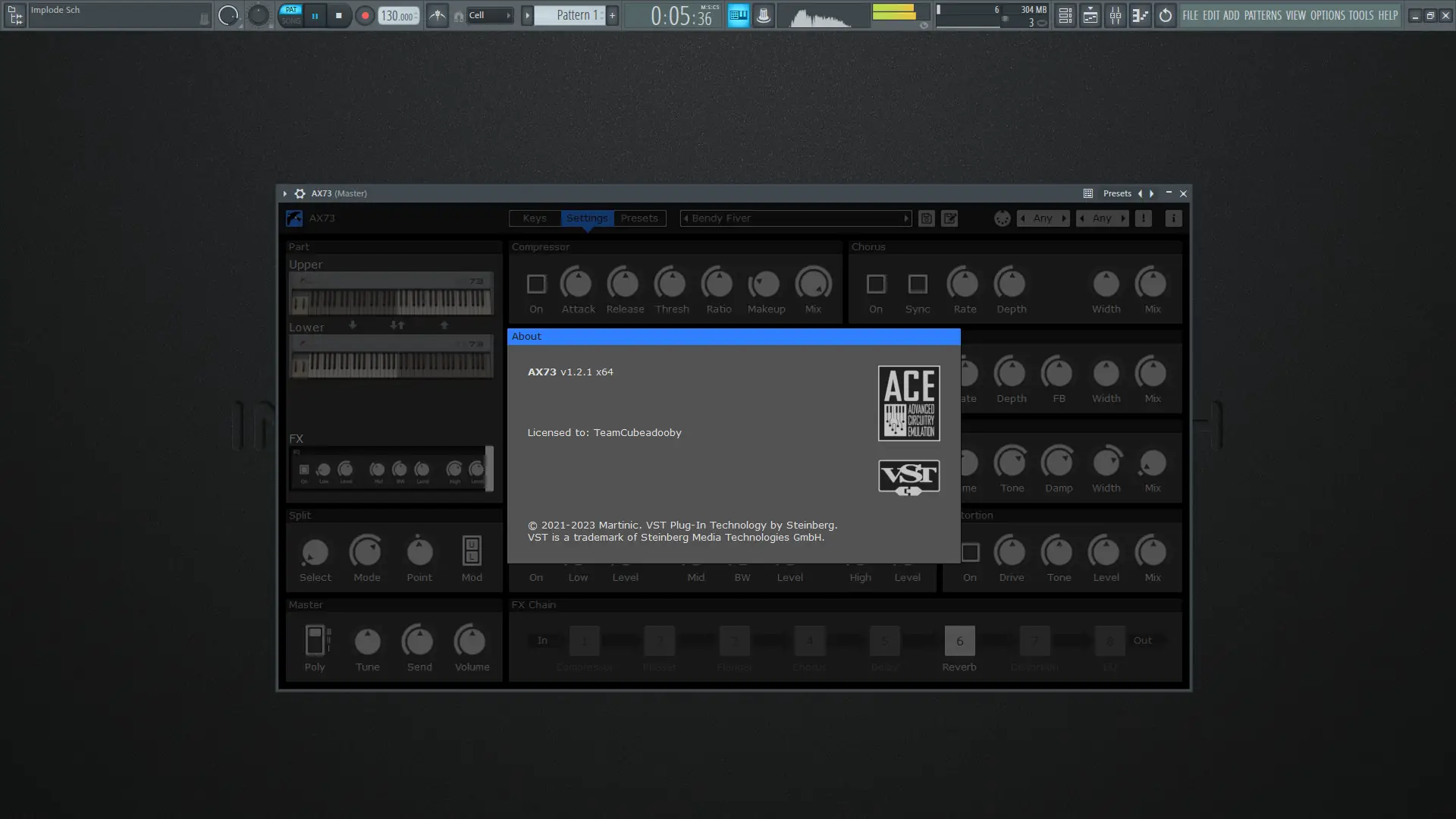Toggle the Compressor On checkbox
Screen dimensions: 1456x819
click(536, 284)
